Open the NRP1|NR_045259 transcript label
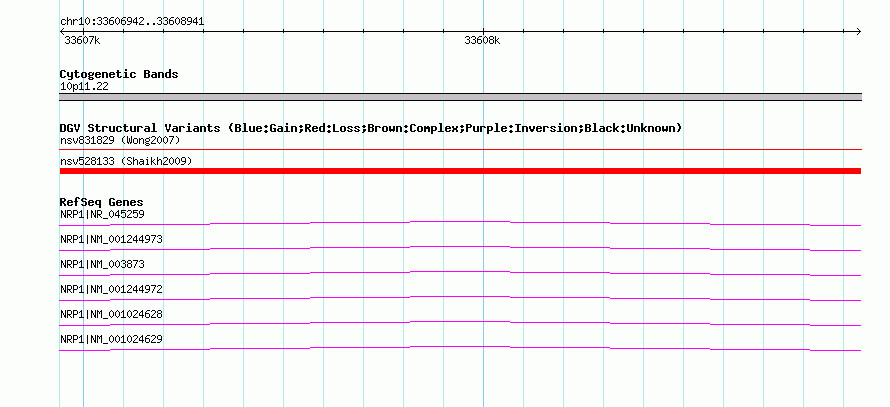890x407 pixels. point(102,215)
